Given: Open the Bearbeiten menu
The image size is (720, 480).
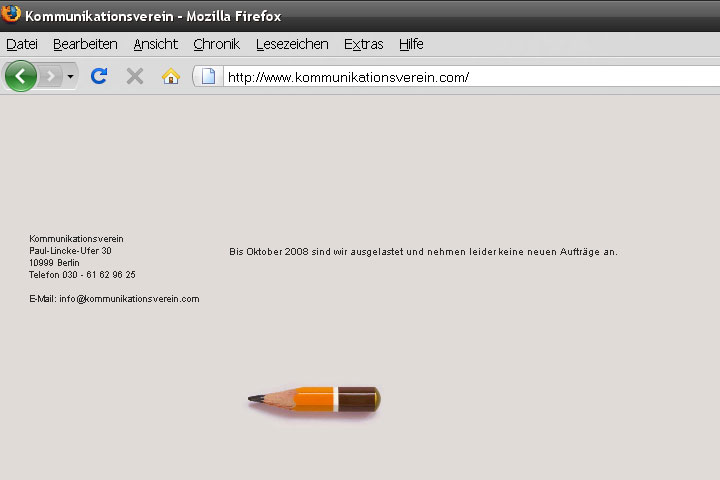Looking at the screenshot, I should click(85, 44).
